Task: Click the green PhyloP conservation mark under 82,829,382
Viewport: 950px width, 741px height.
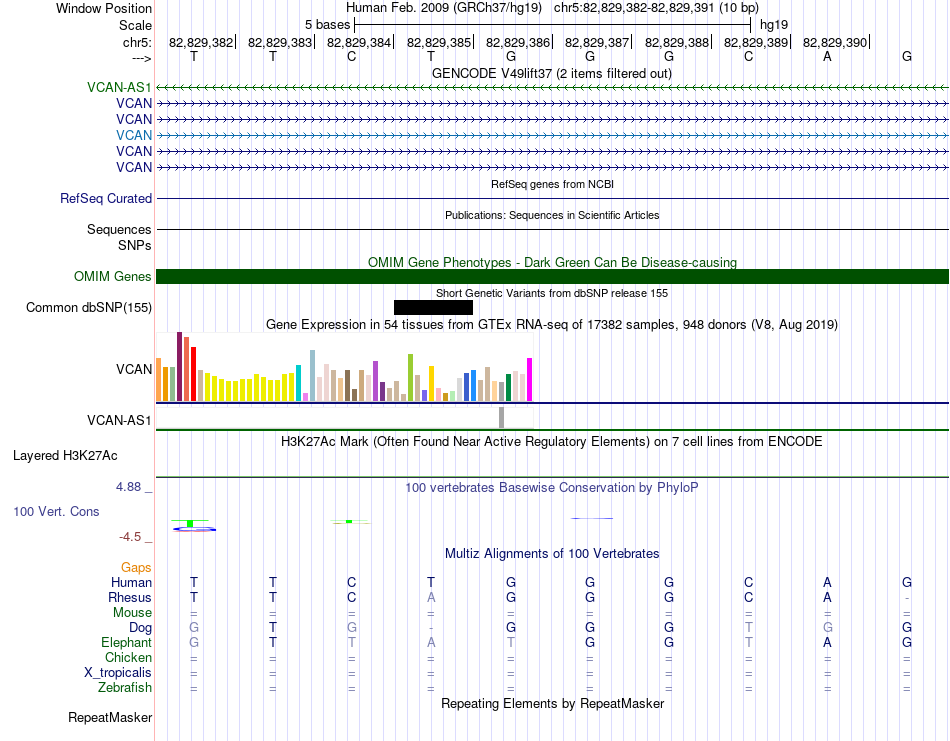Action: click(x=190, y=523)
